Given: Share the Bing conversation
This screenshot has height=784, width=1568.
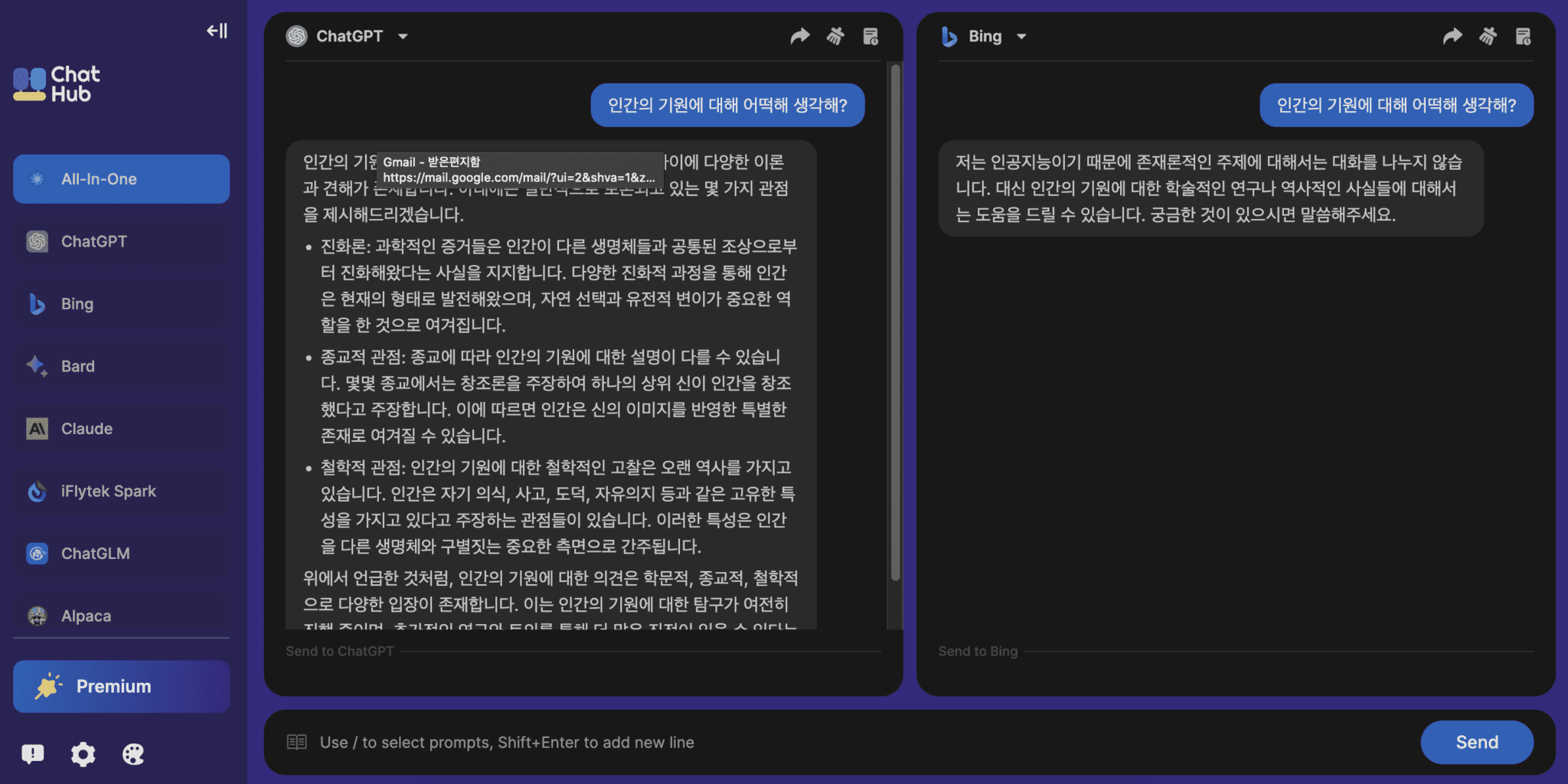Looking at the screenshot, I should pos(1452,36).
